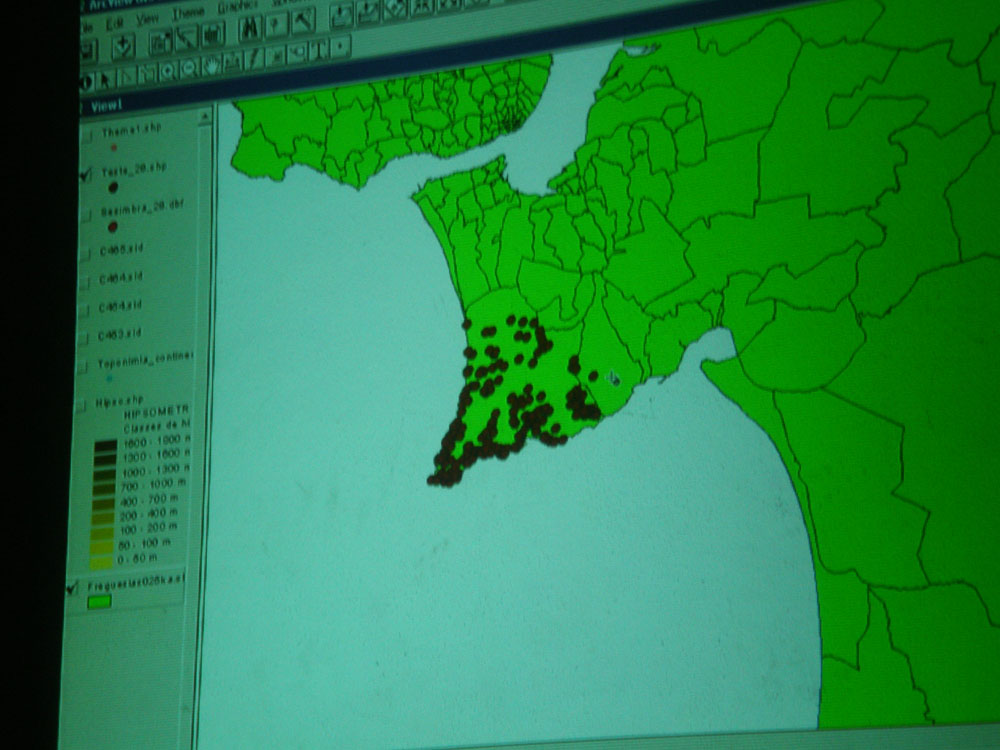The image size is (1000, 750).
Task: Open the View menu
Action: [147, 19]
